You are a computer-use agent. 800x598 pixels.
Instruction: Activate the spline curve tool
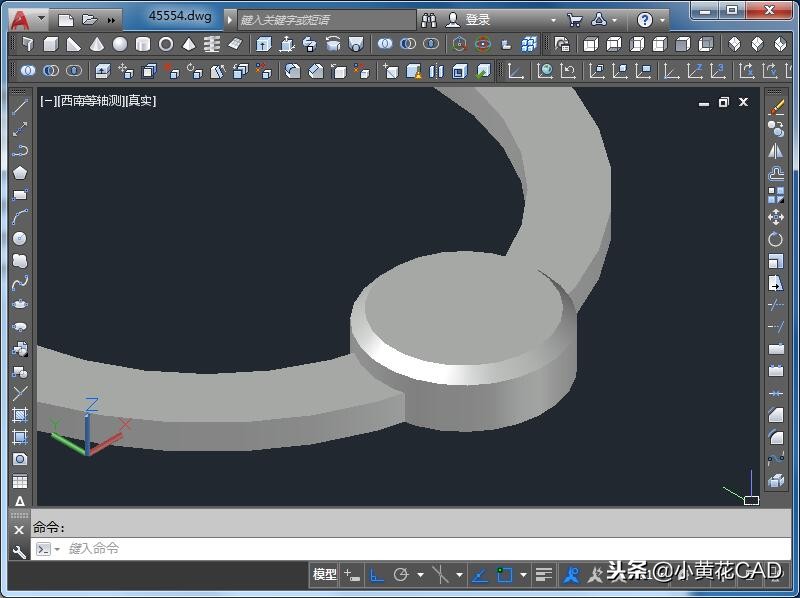point(20,282)
